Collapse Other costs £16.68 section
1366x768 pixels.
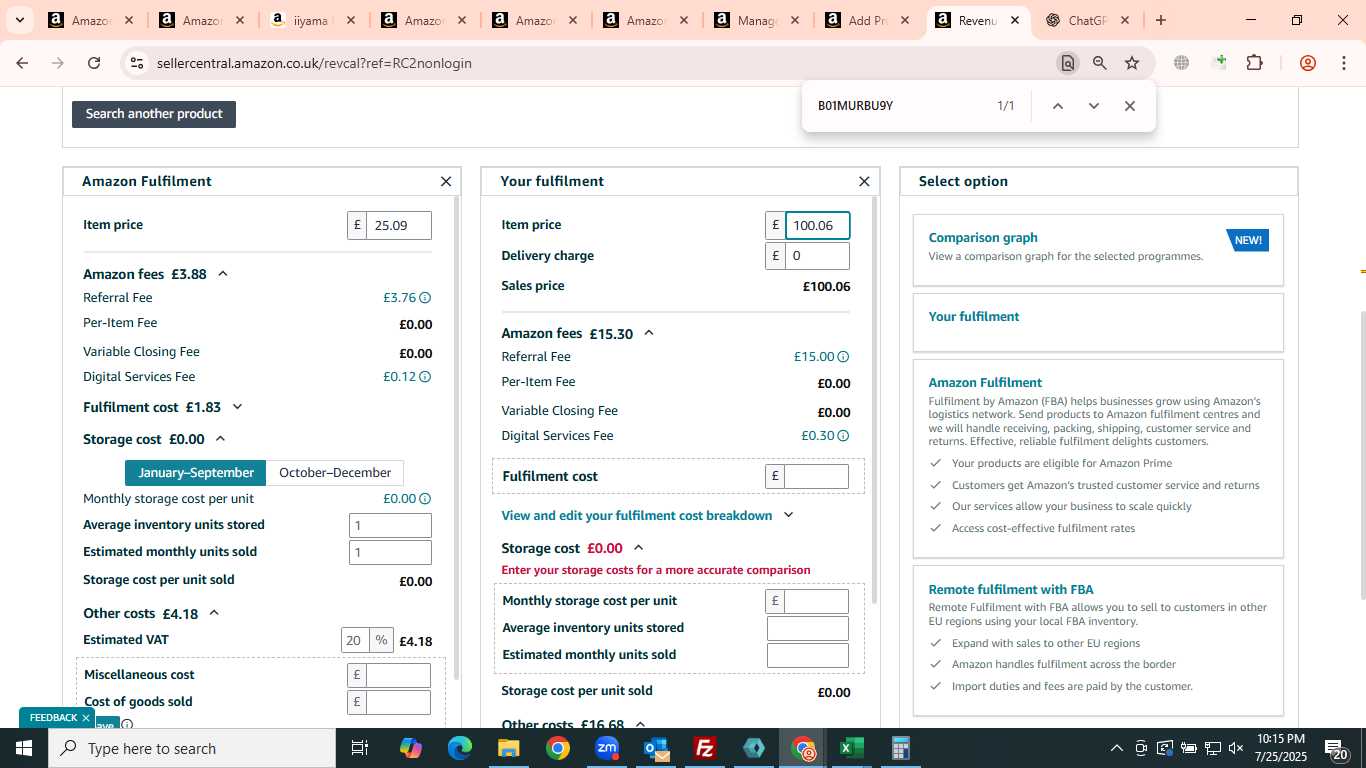(641, 724)
